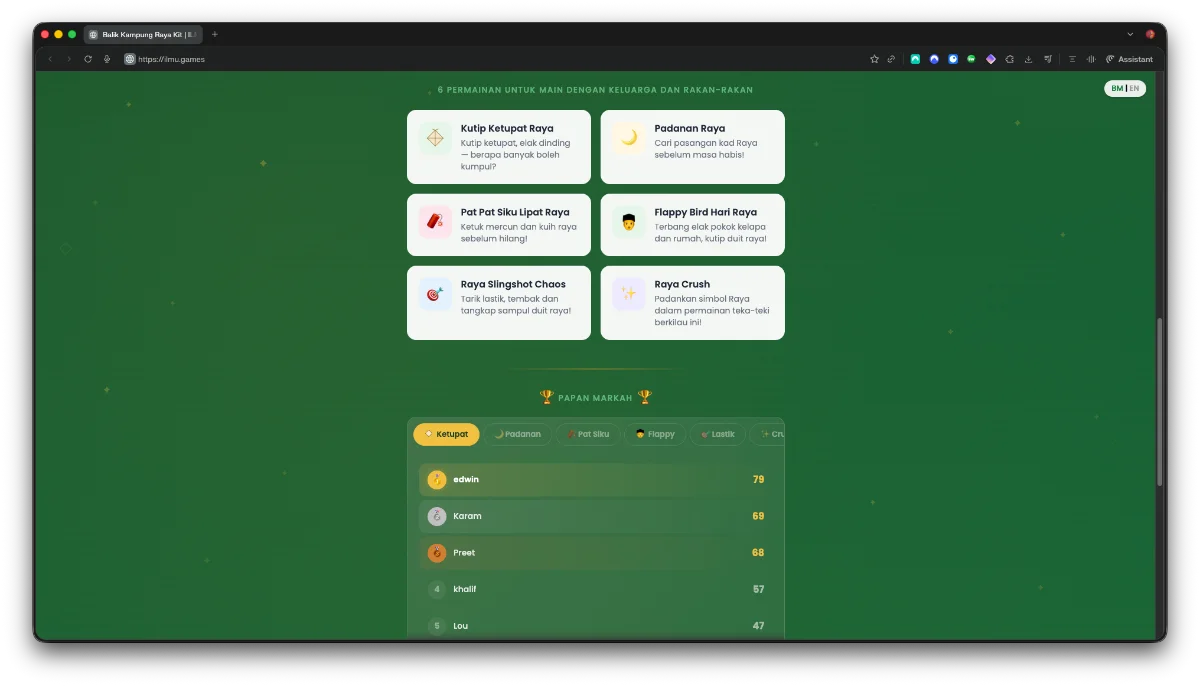Open the extensions puzzle piece icon
This screenshot has width=1200, height=686.
(1010, 59)
